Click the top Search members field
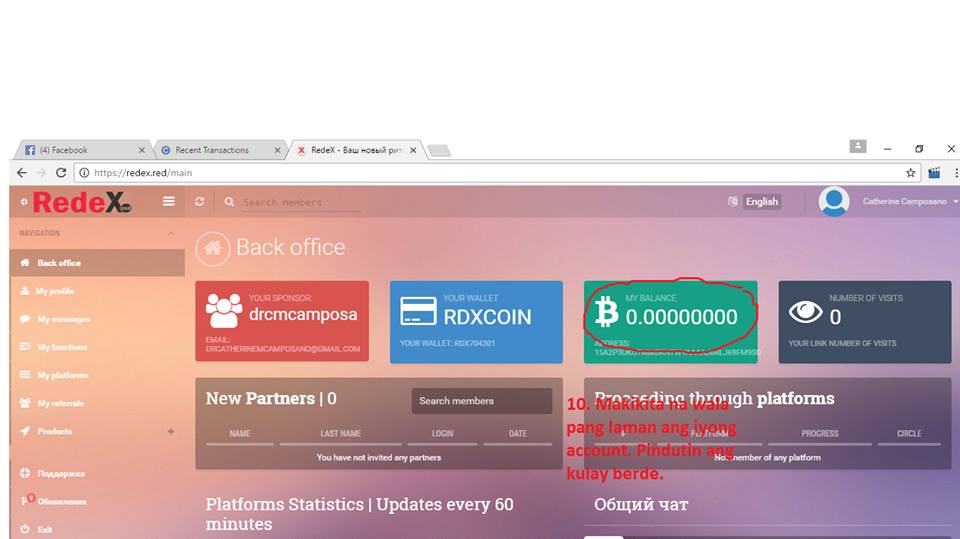The height and width of the screenshot is (539, 960). tap(300, 202)
